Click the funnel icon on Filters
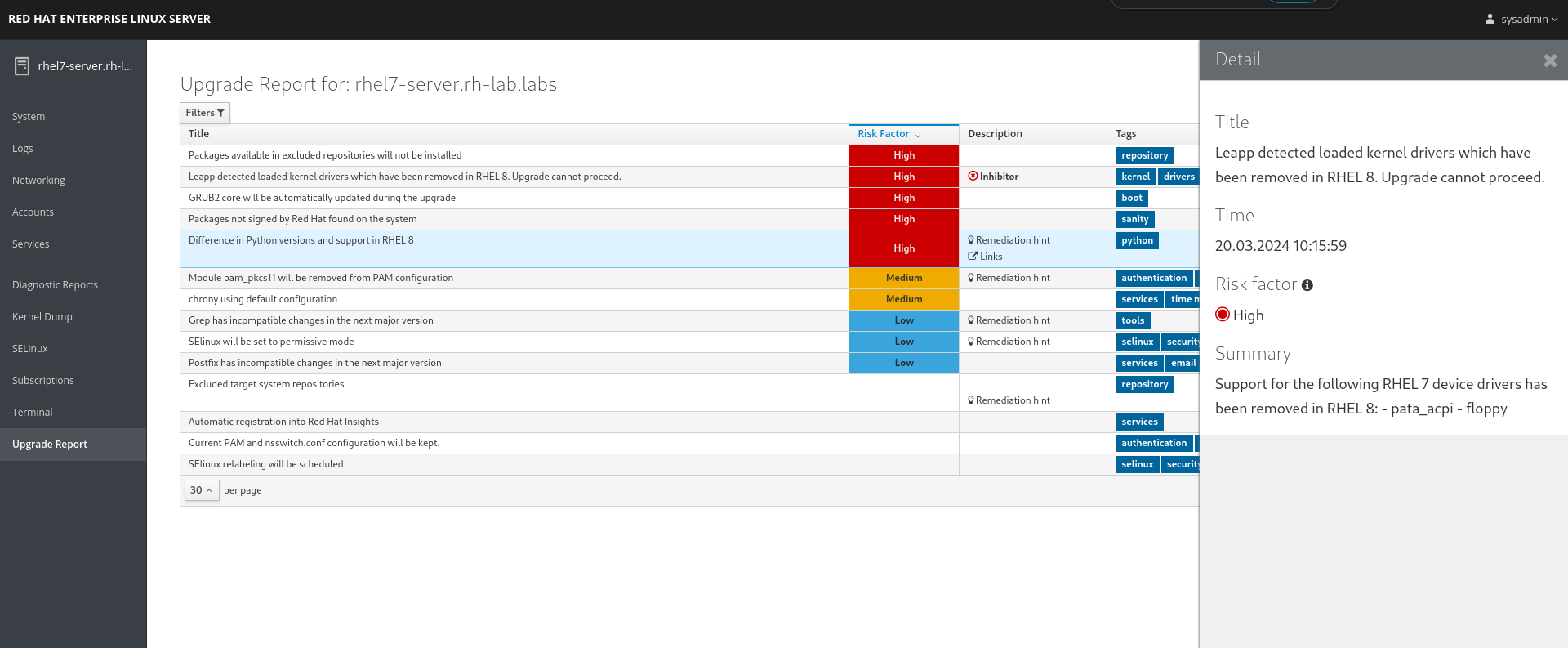1568x648 pixels. (x=220, y=113)
